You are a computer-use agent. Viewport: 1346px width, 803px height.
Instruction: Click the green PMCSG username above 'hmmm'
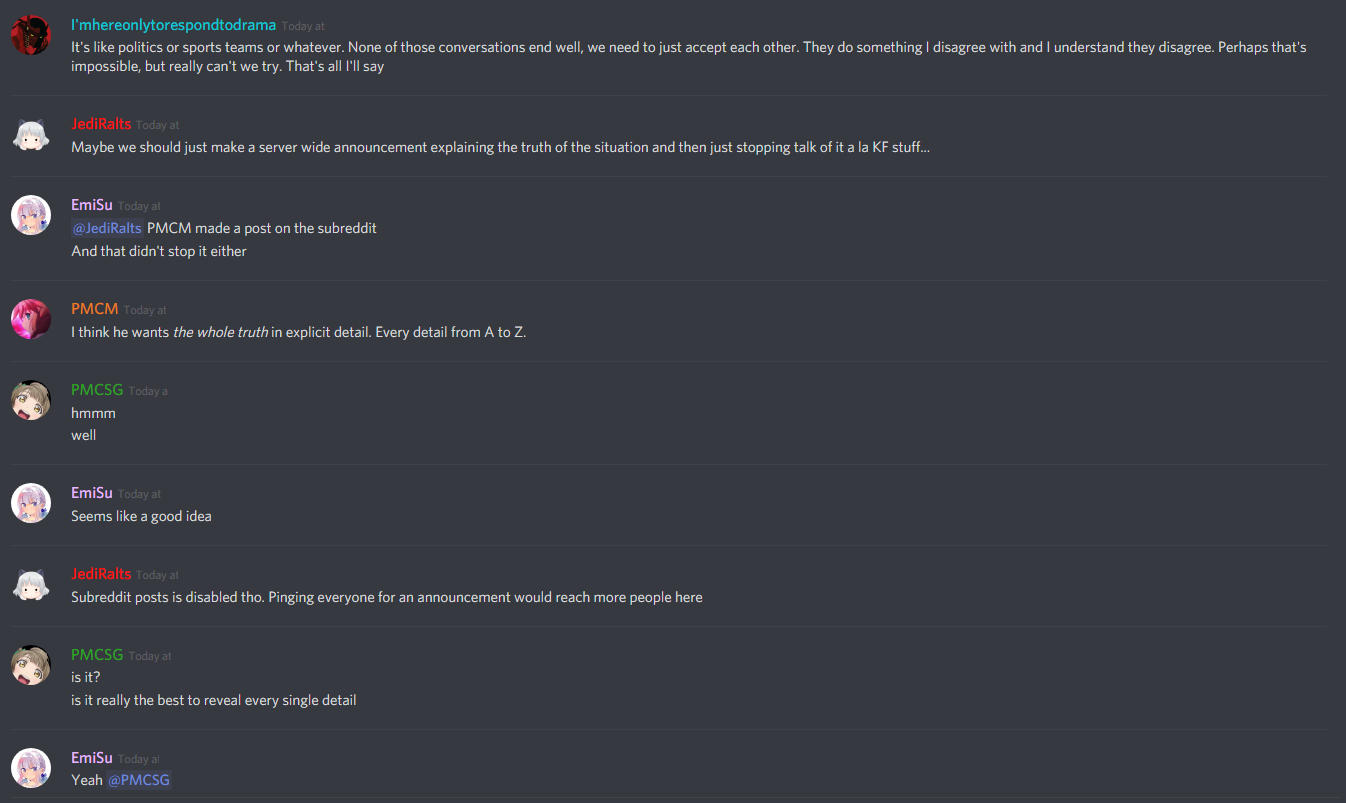[97, 390]
